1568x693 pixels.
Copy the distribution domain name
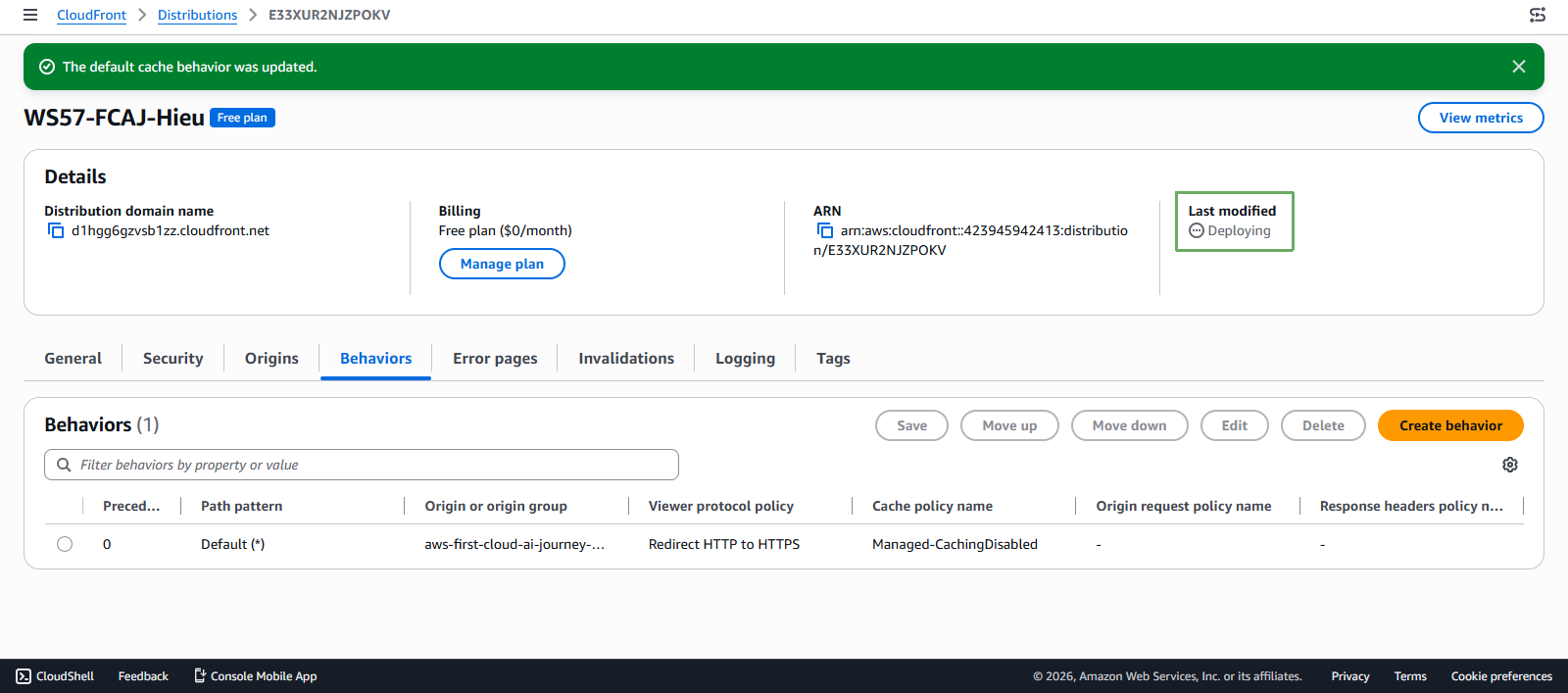56,230
